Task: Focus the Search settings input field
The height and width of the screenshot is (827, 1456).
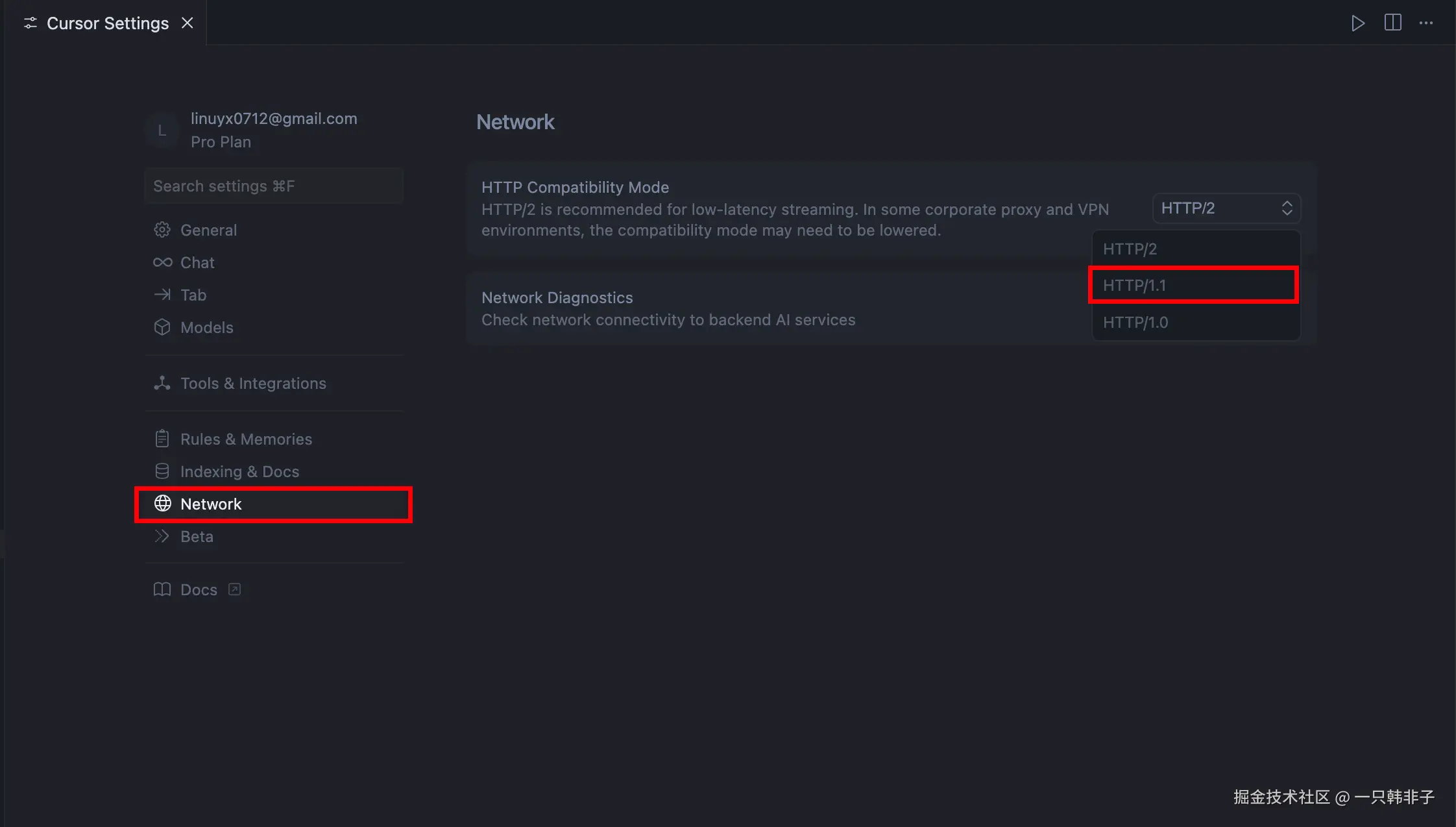Action: (x=274, y=186)
